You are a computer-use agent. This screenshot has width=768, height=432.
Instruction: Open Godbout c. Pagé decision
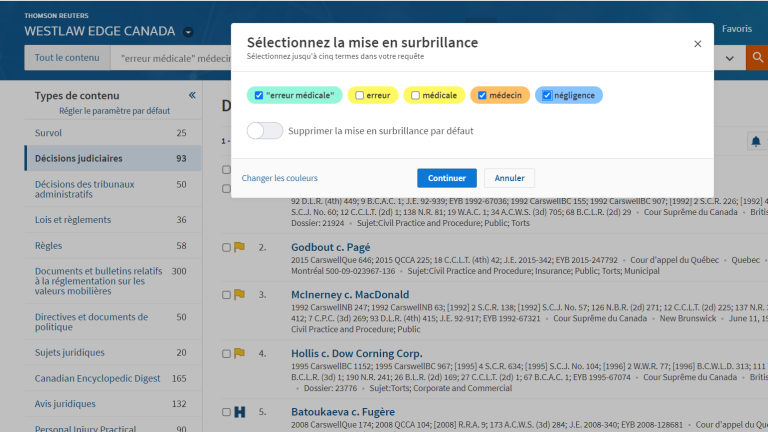coord(331,247)
